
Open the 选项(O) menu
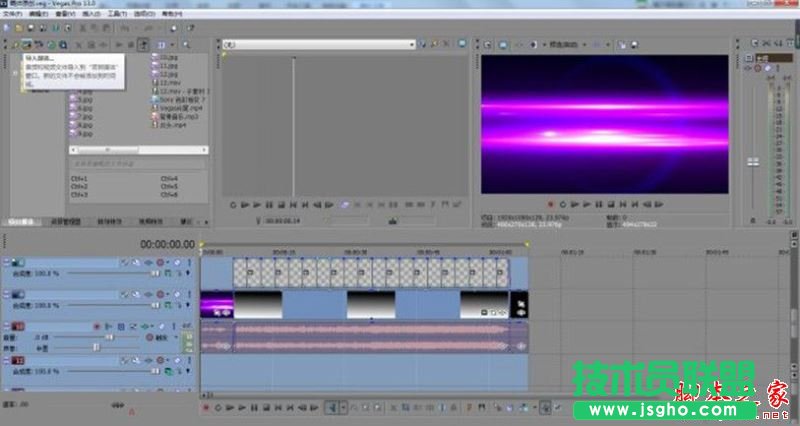tap(144, 14)
